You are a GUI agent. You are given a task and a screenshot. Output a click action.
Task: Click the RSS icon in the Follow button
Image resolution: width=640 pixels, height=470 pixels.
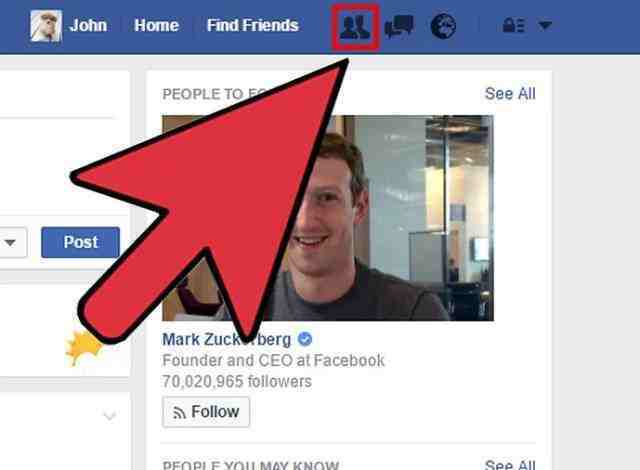tap(179, 412)
